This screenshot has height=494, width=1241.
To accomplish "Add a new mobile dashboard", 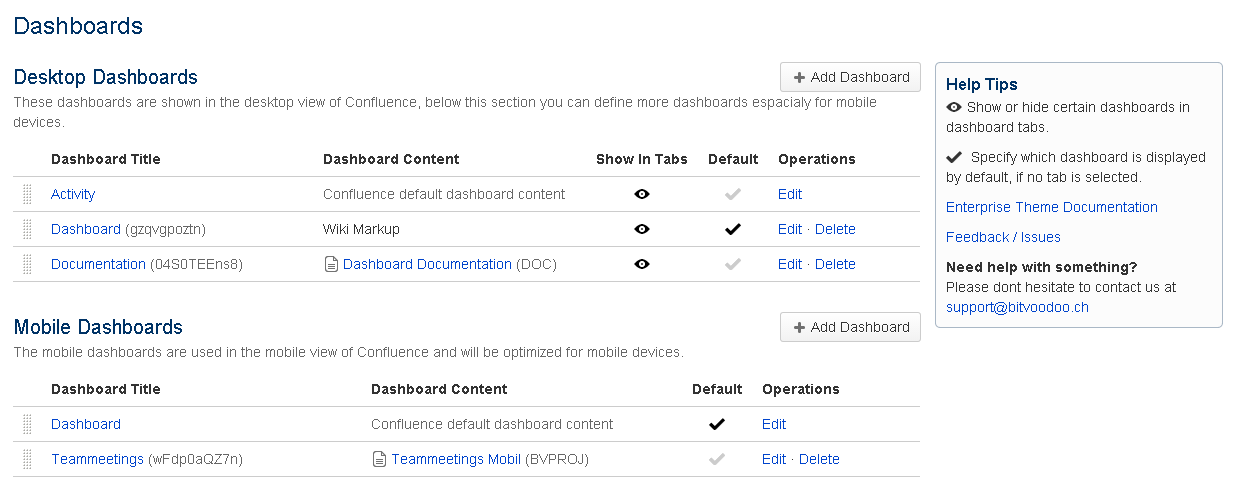I will pos(850,327).
